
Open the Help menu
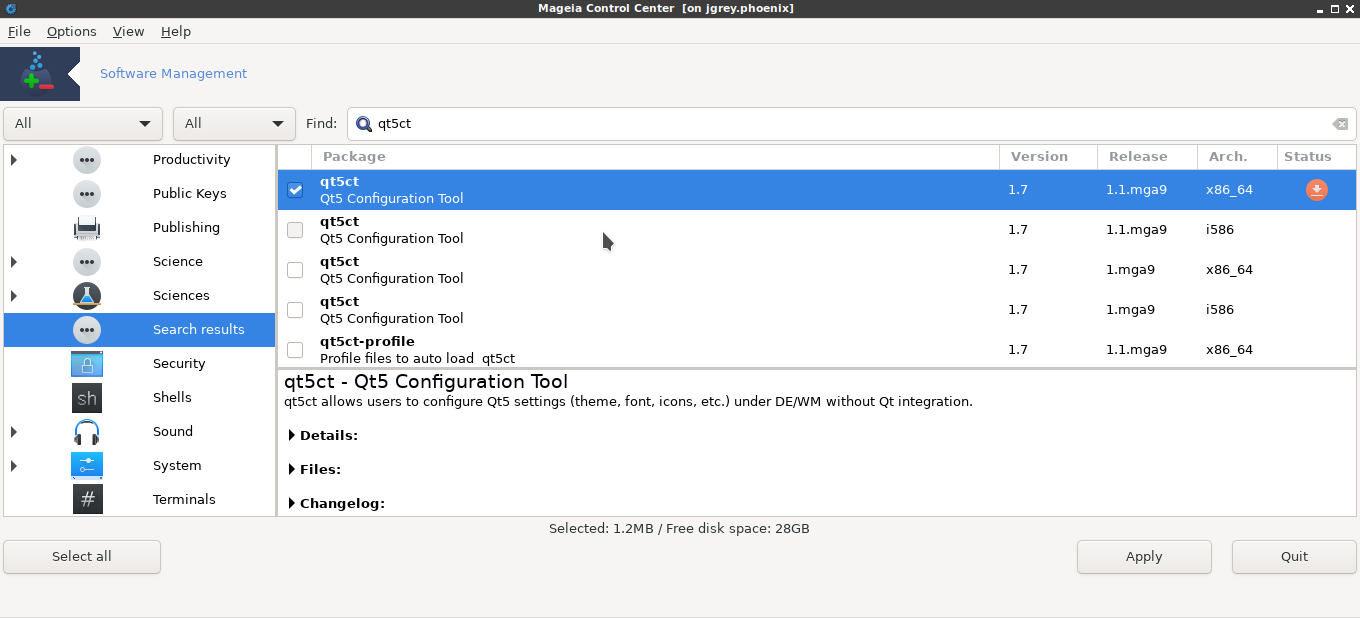pos(176,31)
